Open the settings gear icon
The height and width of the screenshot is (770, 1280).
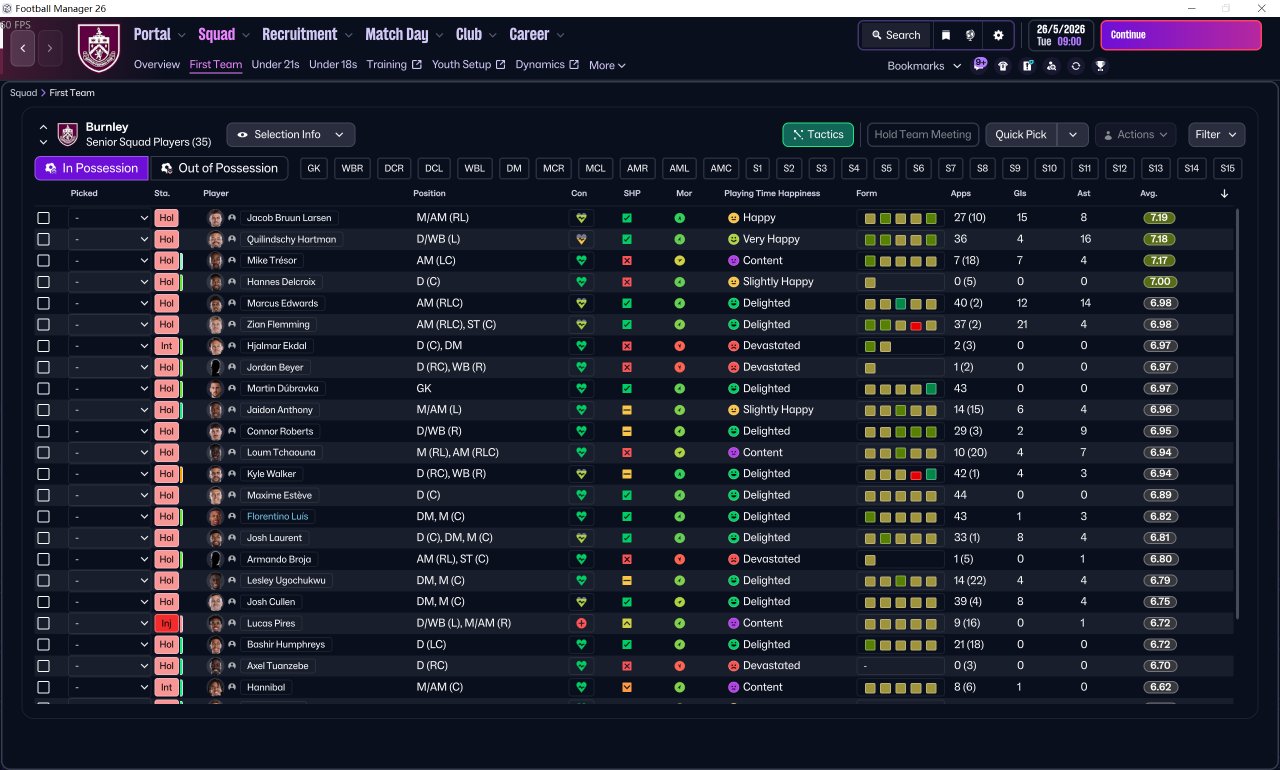[x=997, y=35]
